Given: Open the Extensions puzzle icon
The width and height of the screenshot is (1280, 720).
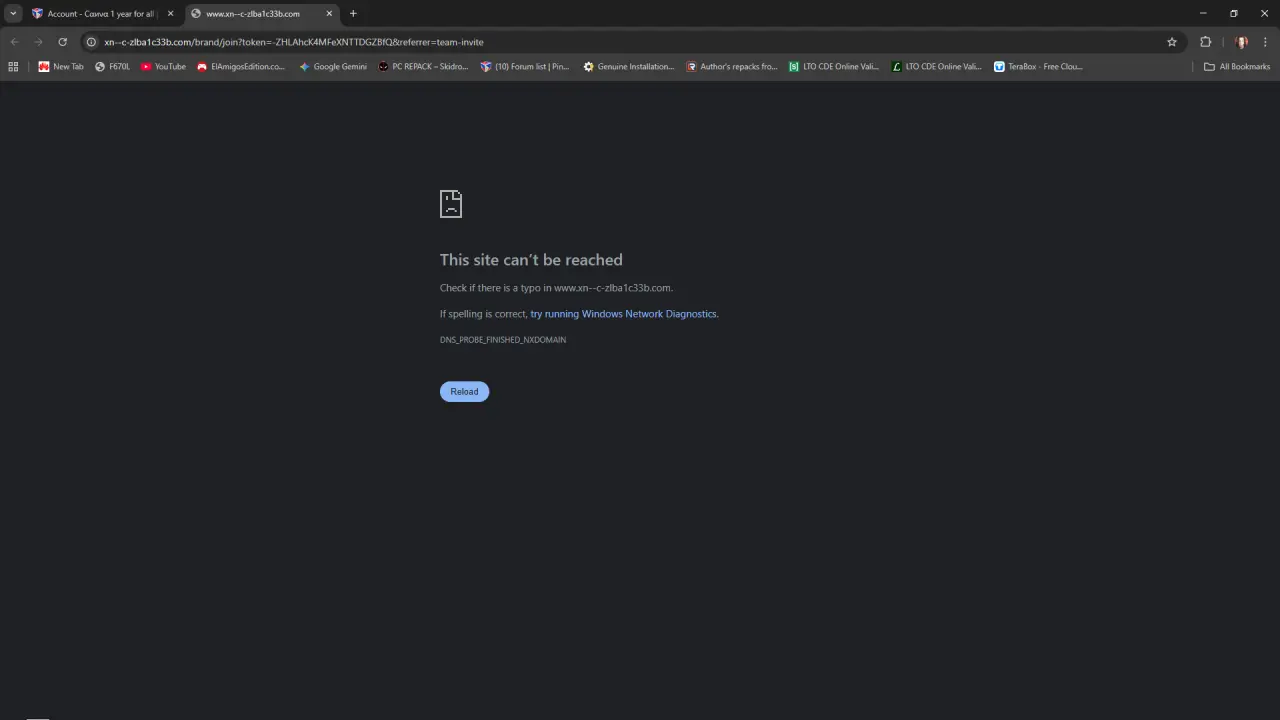Looking at the screenshot, I should pyautogui.click(x=1205, y=42).
